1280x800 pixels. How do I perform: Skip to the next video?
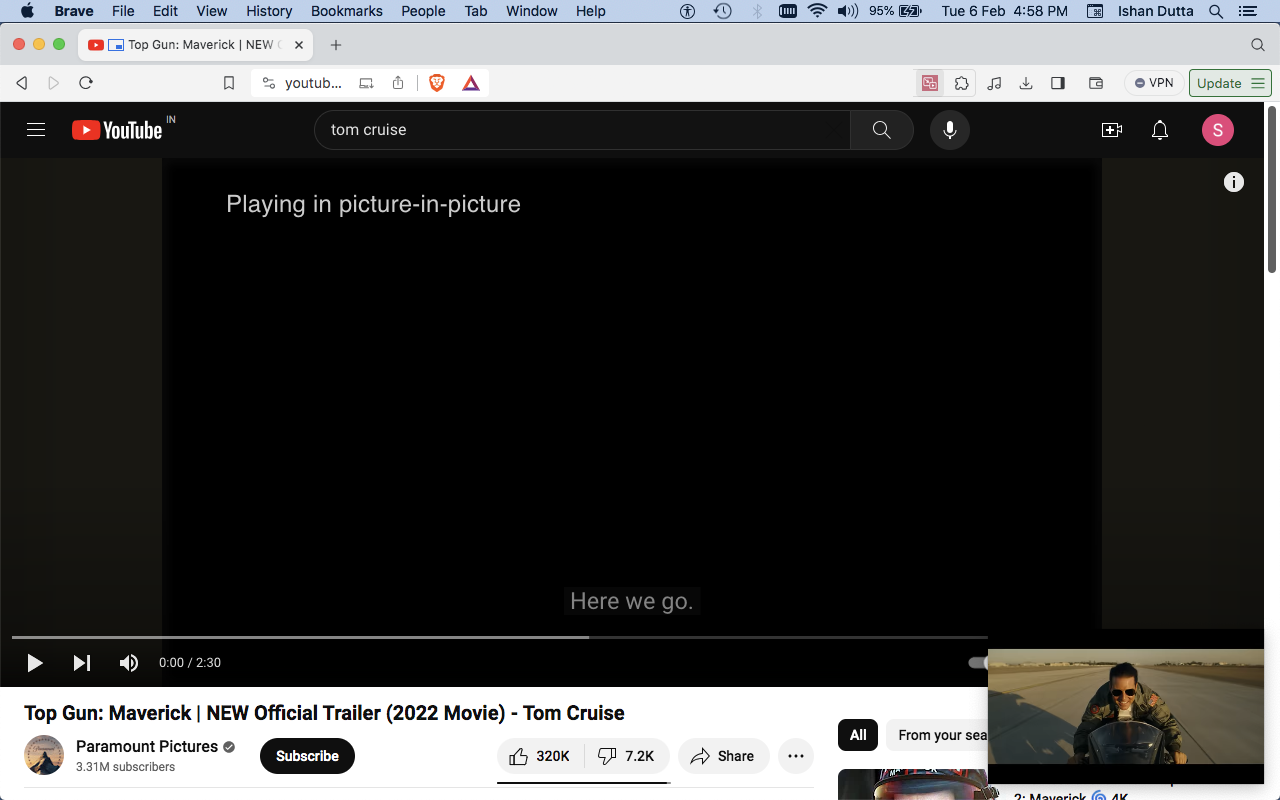pos(82,663)
